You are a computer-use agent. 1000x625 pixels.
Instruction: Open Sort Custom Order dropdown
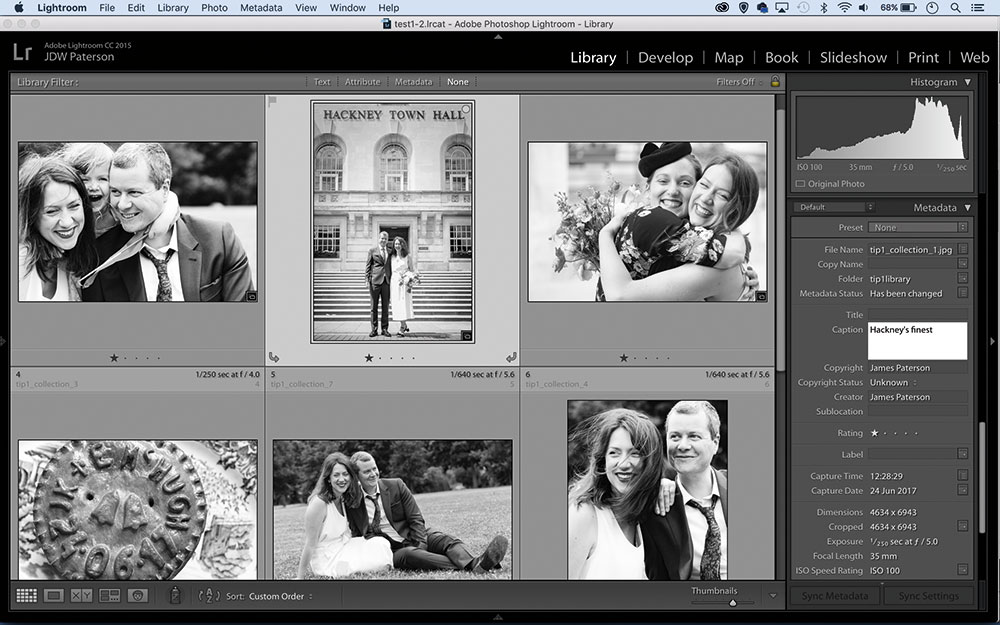[281, 596]
